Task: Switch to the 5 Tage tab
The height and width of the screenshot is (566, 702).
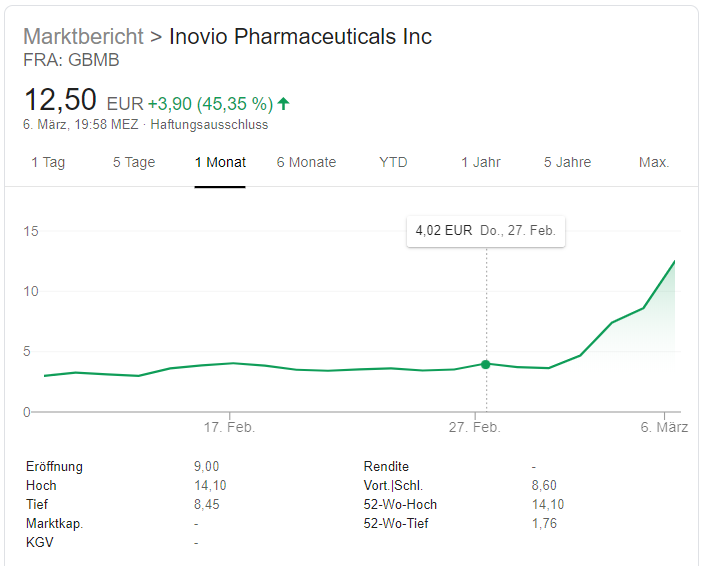Action: [134, 162]
